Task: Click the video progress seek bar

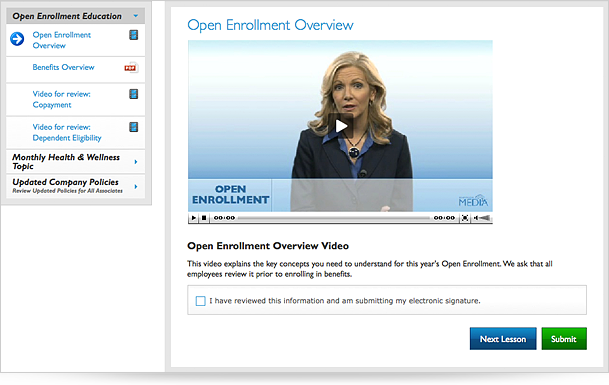Action: coord(334,218)
